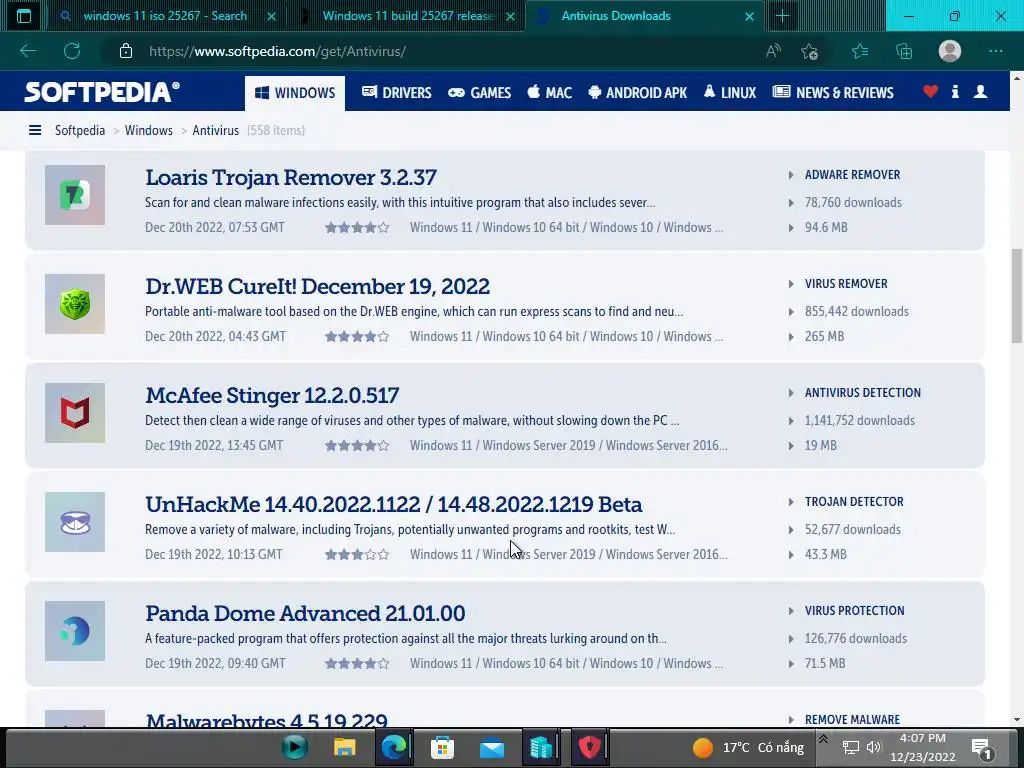Click the McAfee Stinger red shield icon
The image size is (1024, 768).
pos(75,413)
